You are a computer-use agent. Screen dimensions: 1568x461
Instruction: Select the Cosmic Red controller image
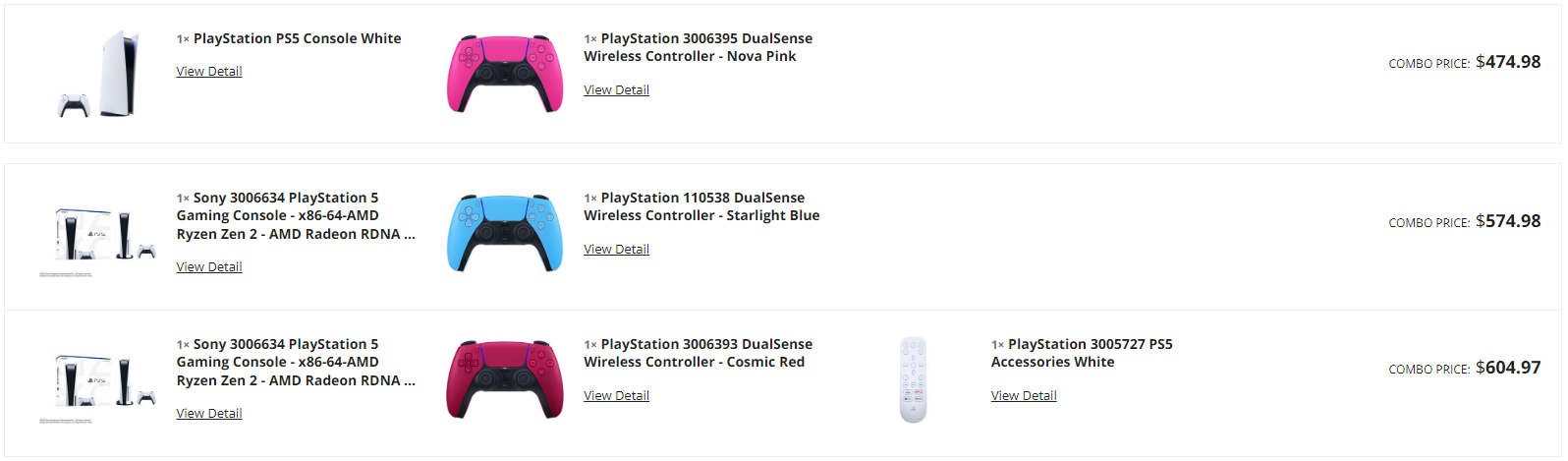(x=505, y=379)
